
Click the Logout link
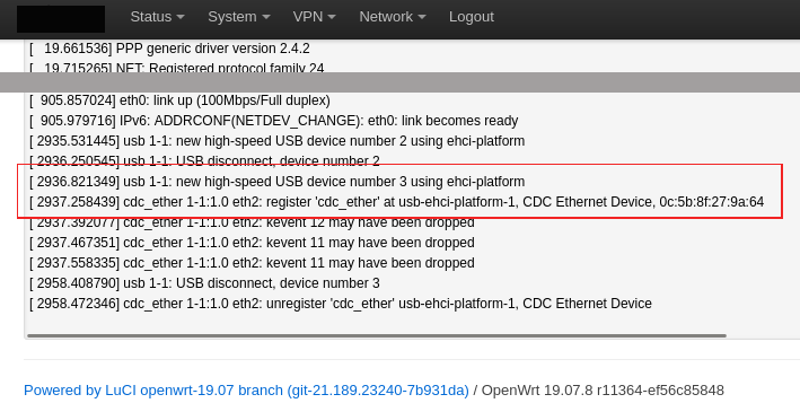coord(471,17)
